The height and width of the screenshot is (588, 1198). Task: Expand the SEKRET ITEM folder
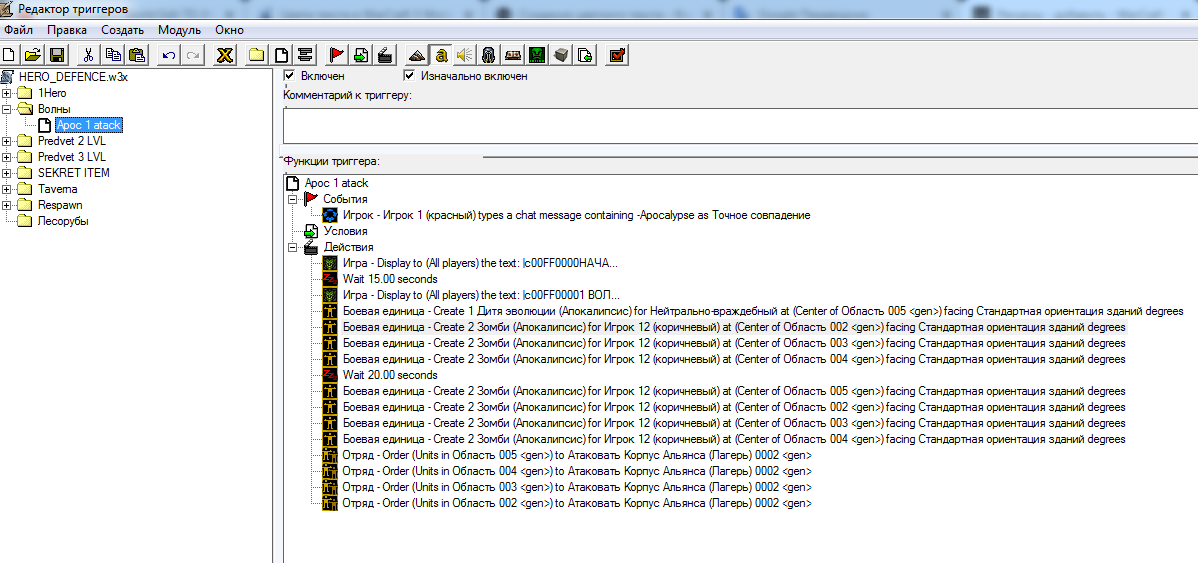7,173
